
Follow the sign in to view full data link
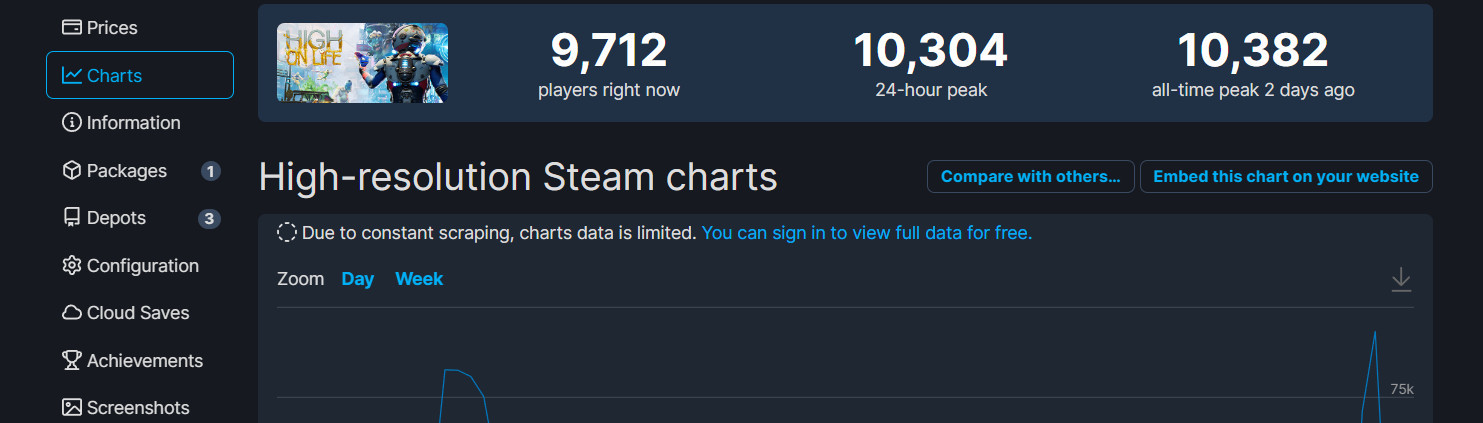(867, 233)
